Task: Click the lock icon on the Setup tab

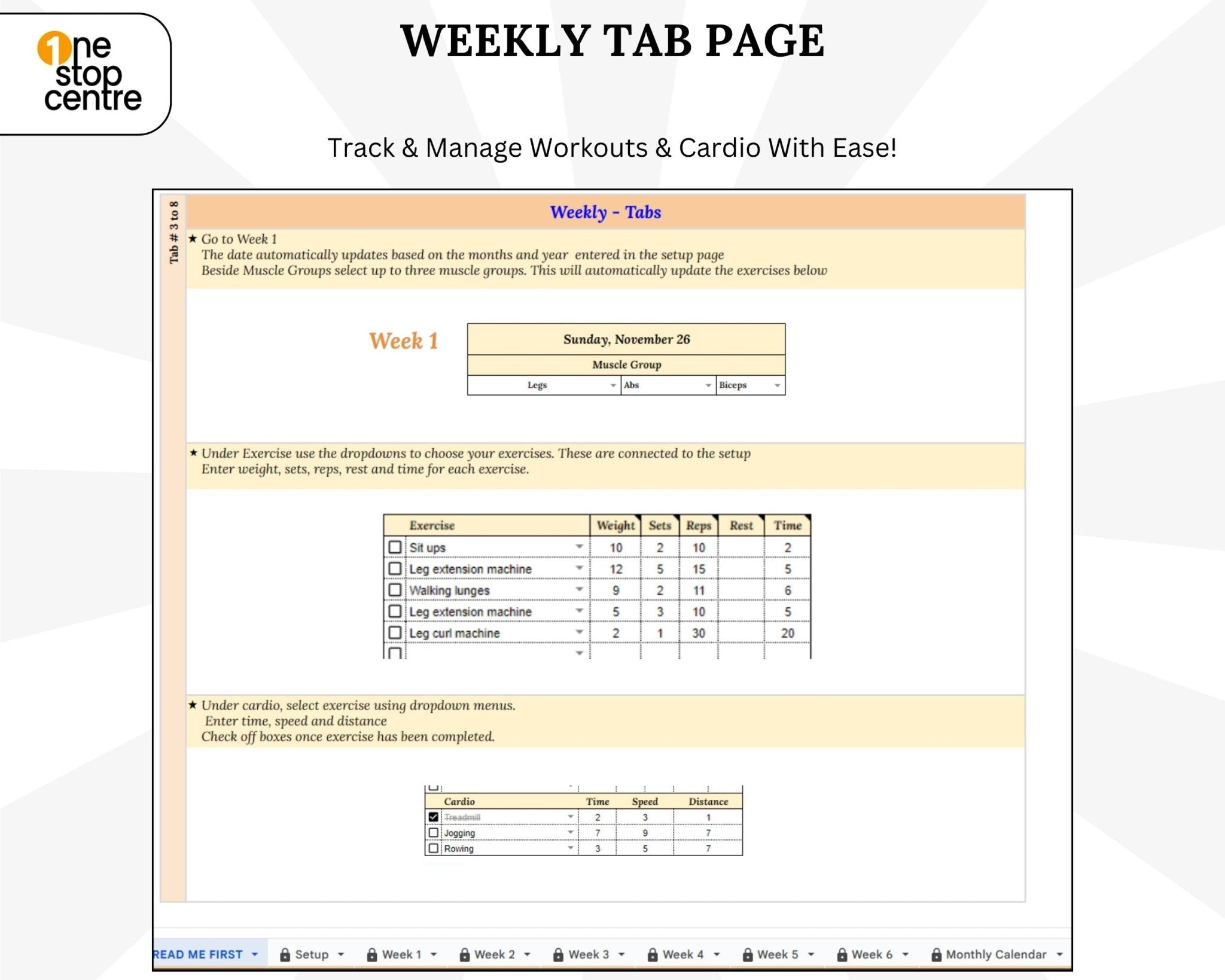Action: (x=286, y=955)
